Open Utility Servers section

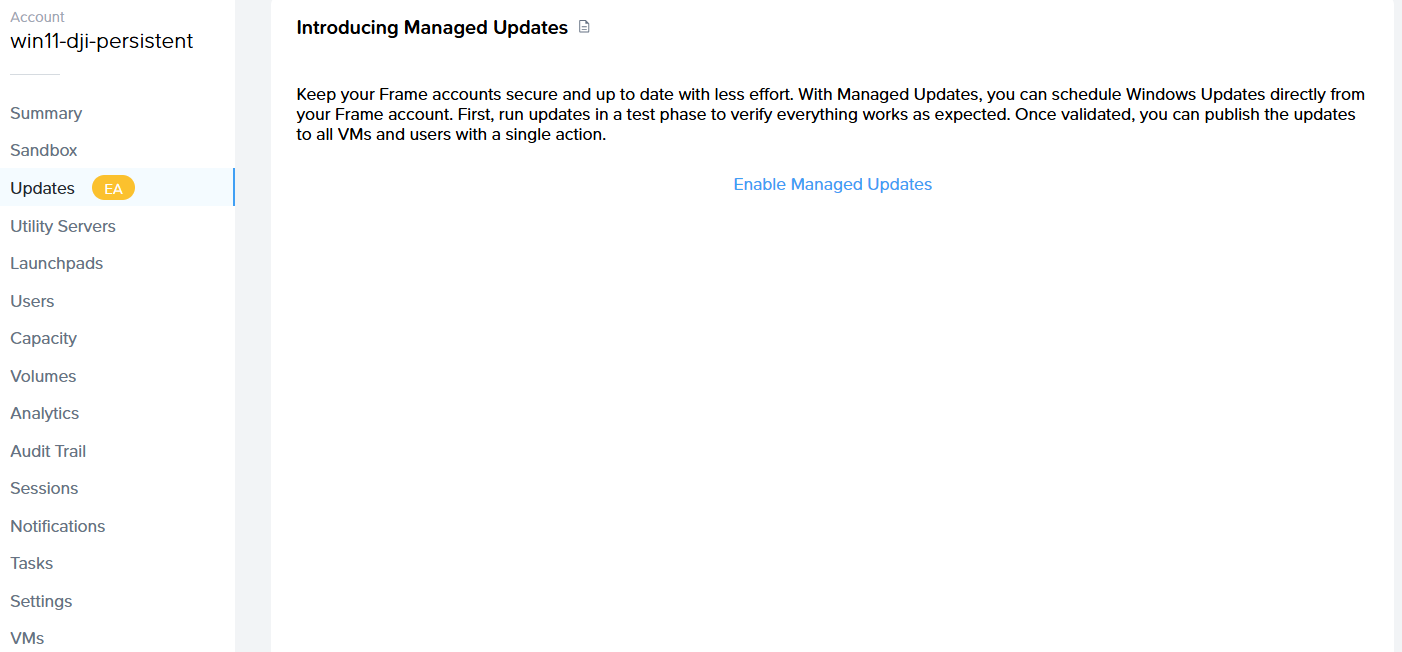click(63, 226)
